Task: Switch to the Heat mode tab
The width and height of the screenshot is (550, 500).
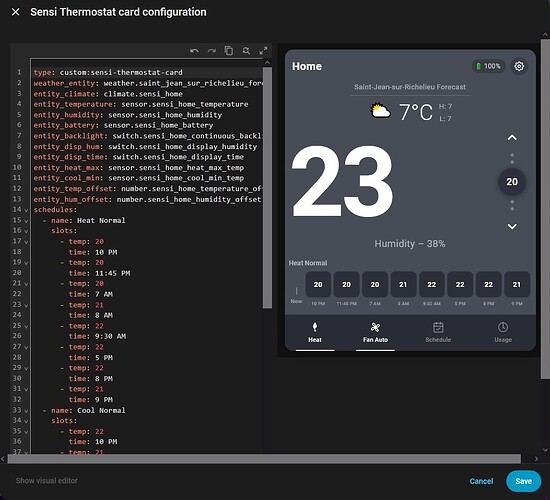Action: tap(315, 332)
